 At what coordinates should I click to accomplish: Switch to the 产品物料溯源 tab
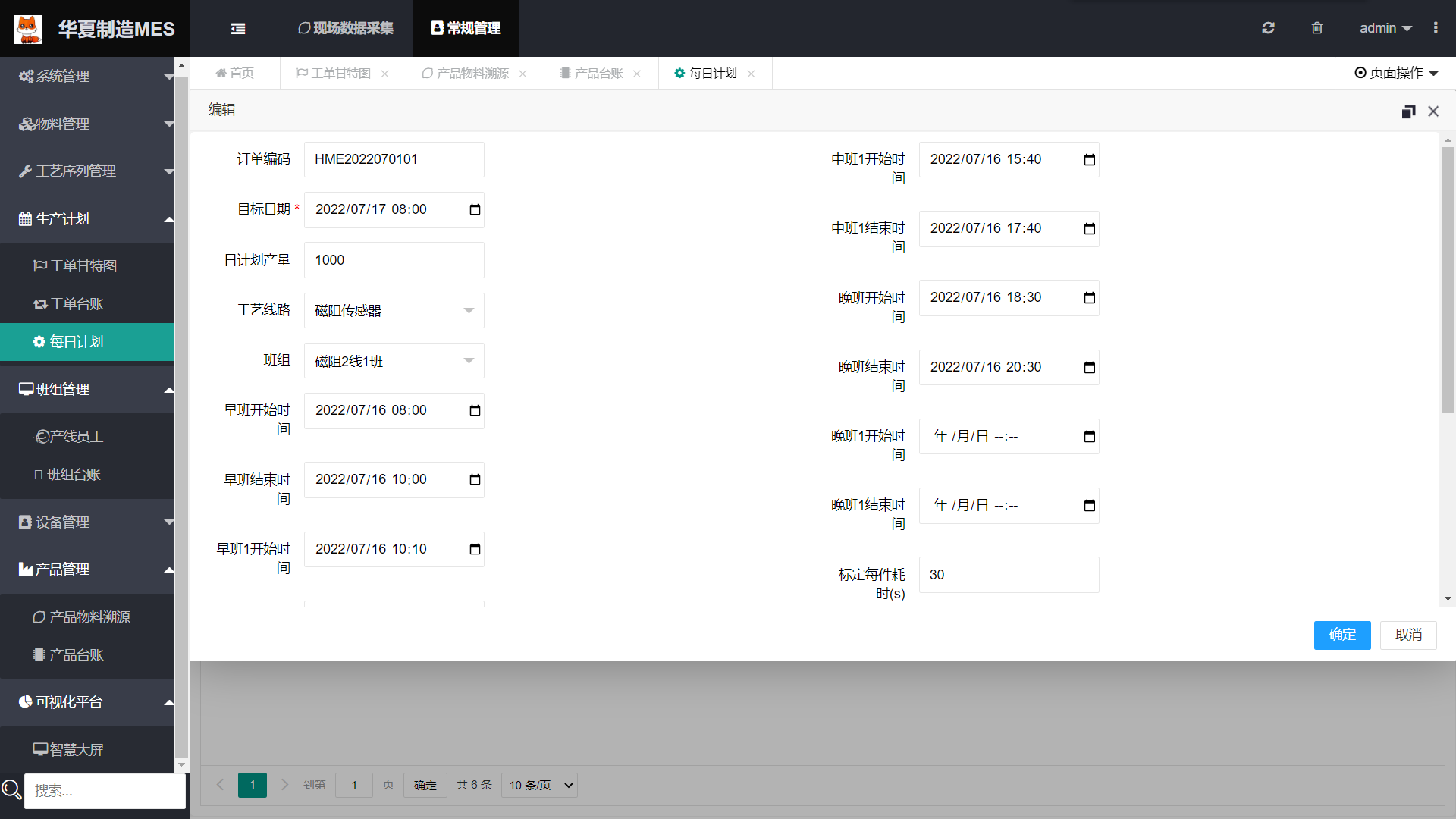(466, 73)
